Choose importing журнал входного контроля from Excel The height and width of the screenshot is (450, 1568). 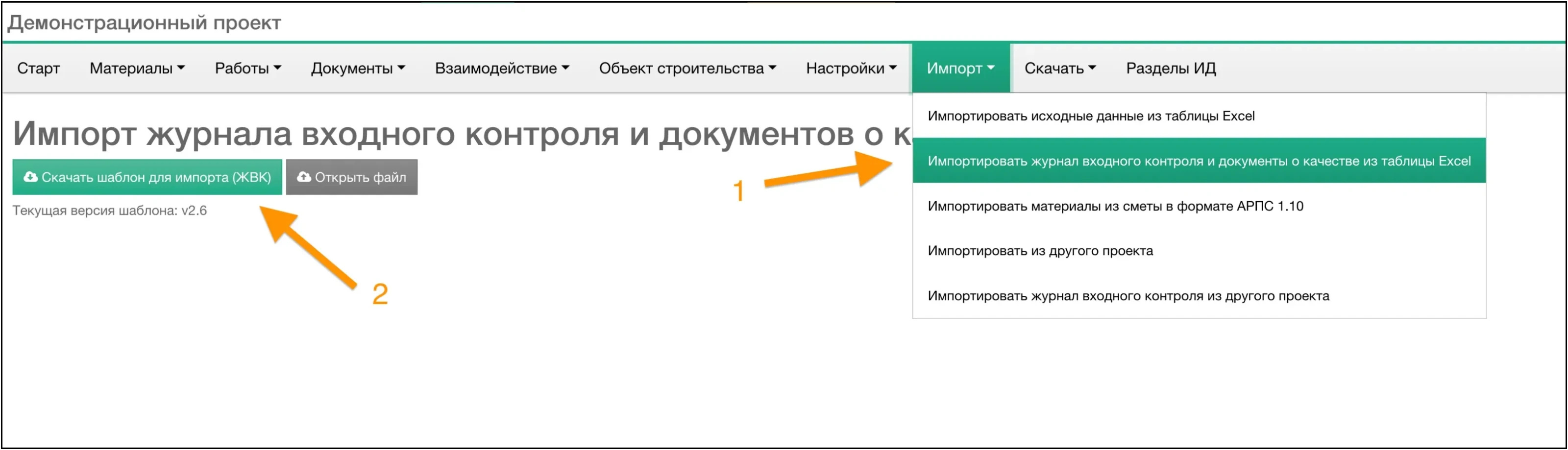tap(1199, 161)
